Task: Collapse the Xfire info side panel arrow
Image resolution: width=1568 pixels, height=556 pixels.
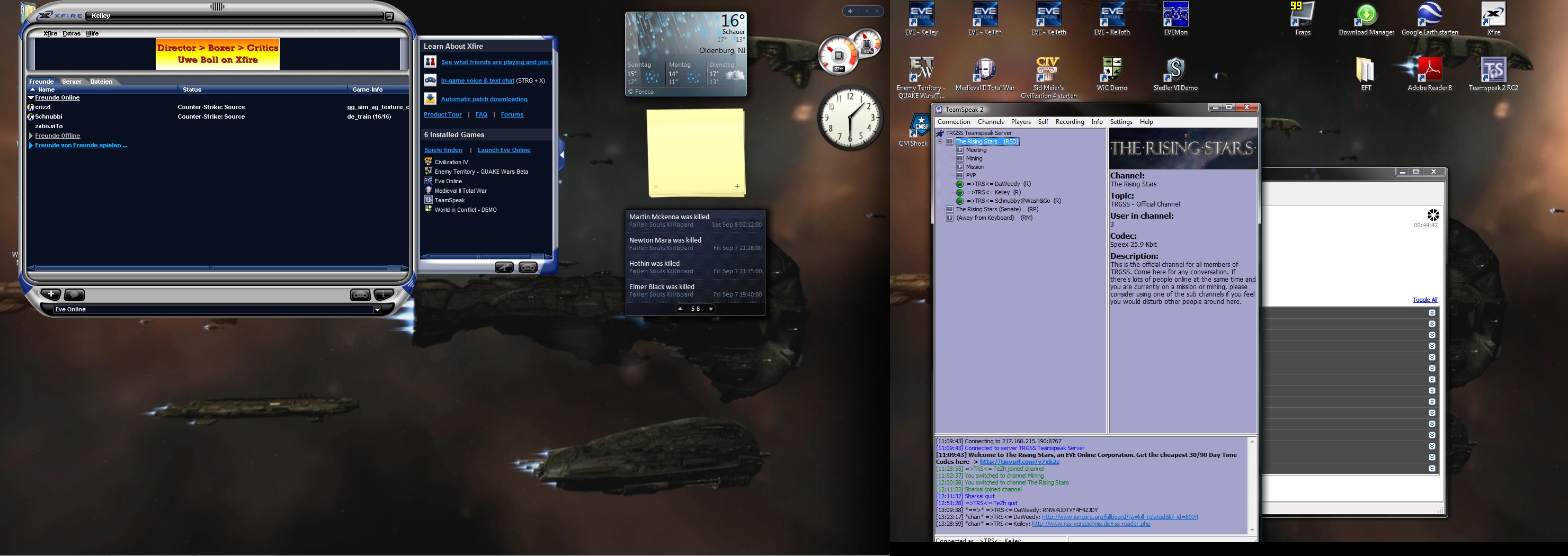Action: click(x=562, y=155)
